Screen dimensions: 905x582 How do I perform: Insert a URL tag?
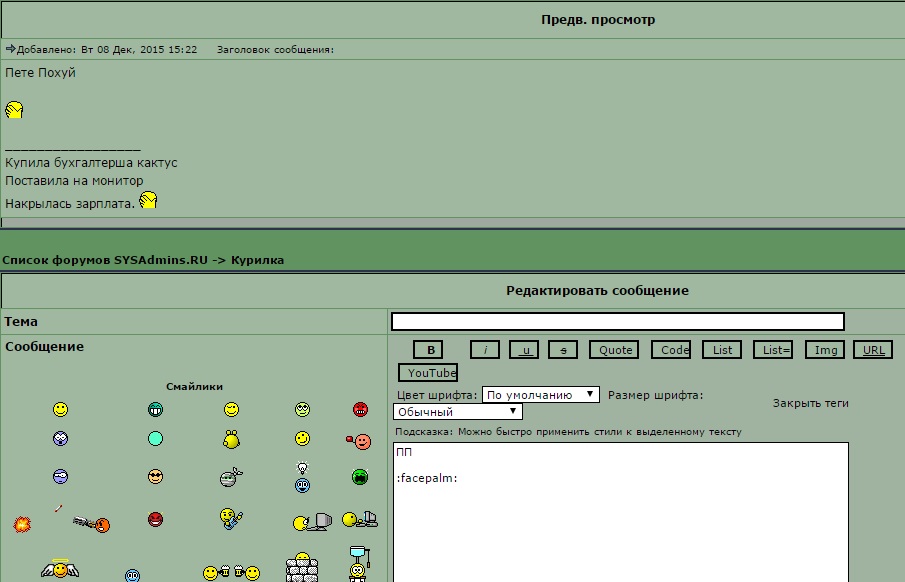[873, 350]
